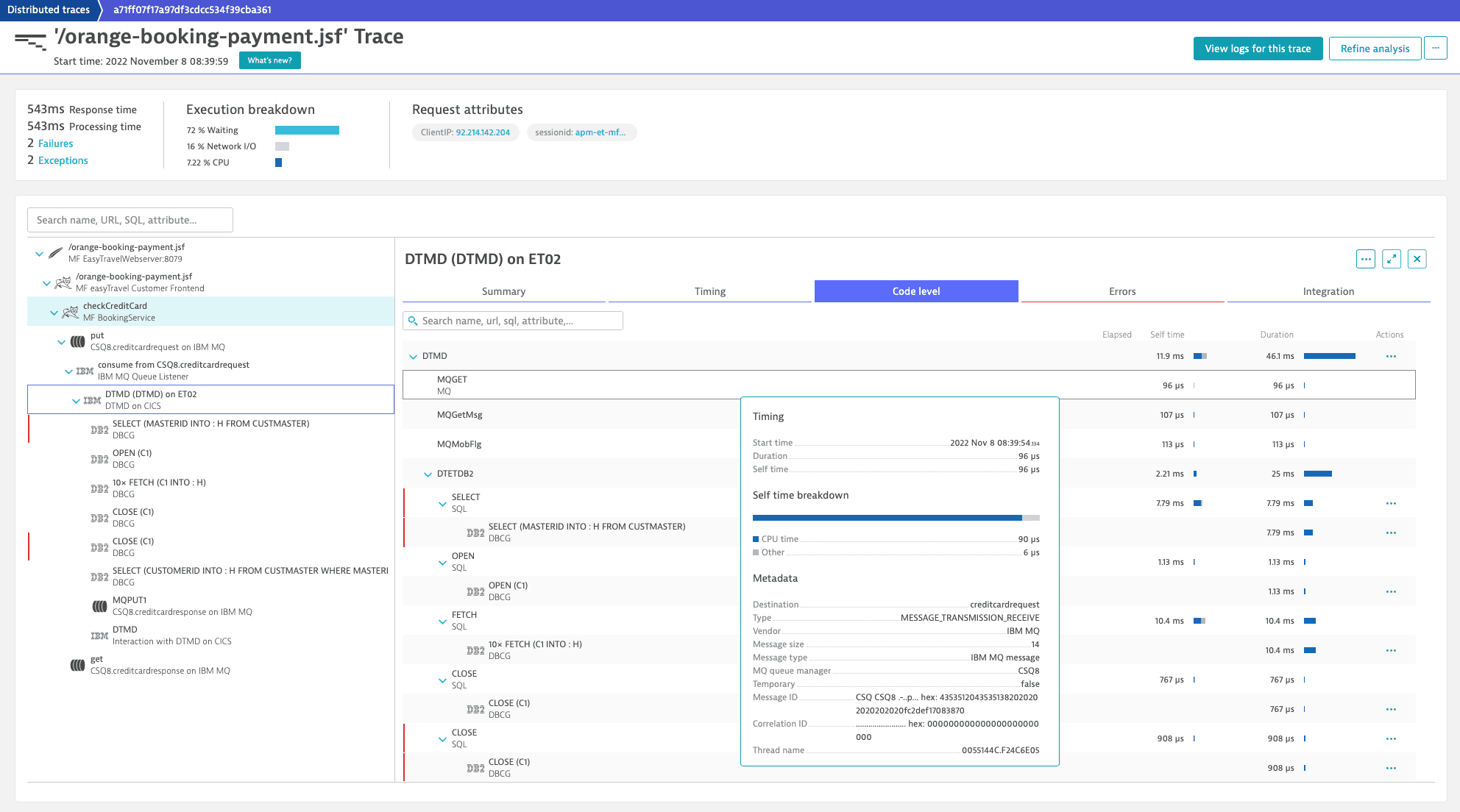
Task: Click the trace waterfall icon near the title
Action: click(30, 41)
